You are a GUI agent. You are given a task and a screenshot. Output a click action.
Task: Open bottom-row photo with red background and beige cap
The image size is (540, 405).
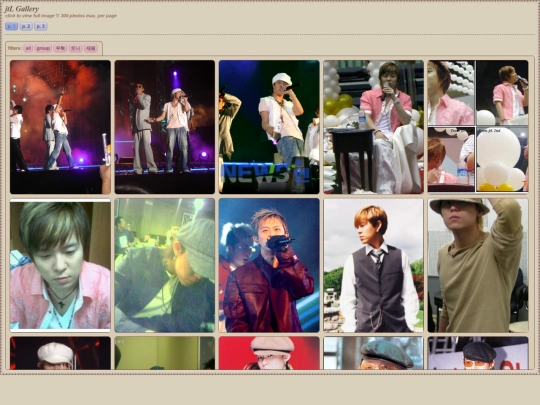coord(269,353)
